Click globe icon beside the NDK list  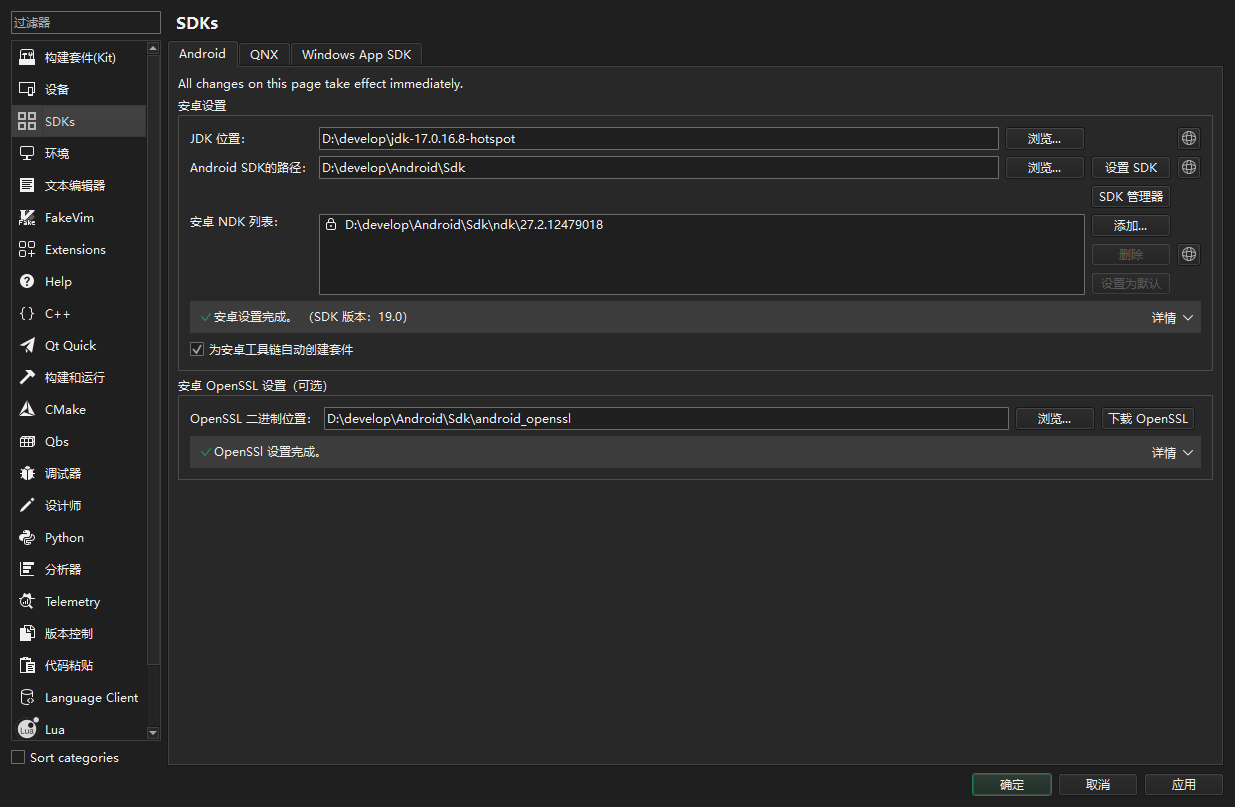point(1189,254)
